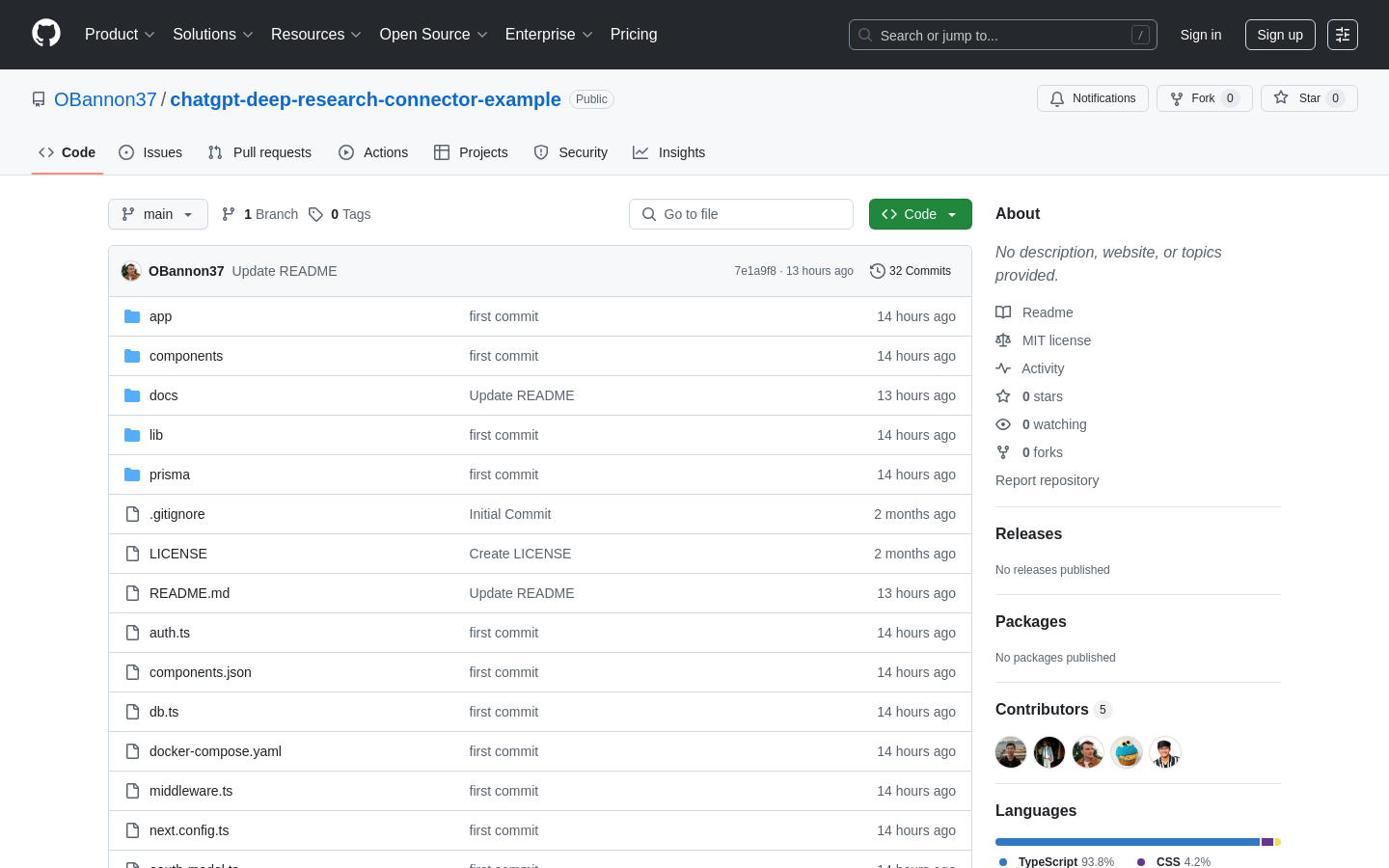This screenshot has height=868, width=1389.
Task: Click Report repository link
Action: tap(1047, 480)
